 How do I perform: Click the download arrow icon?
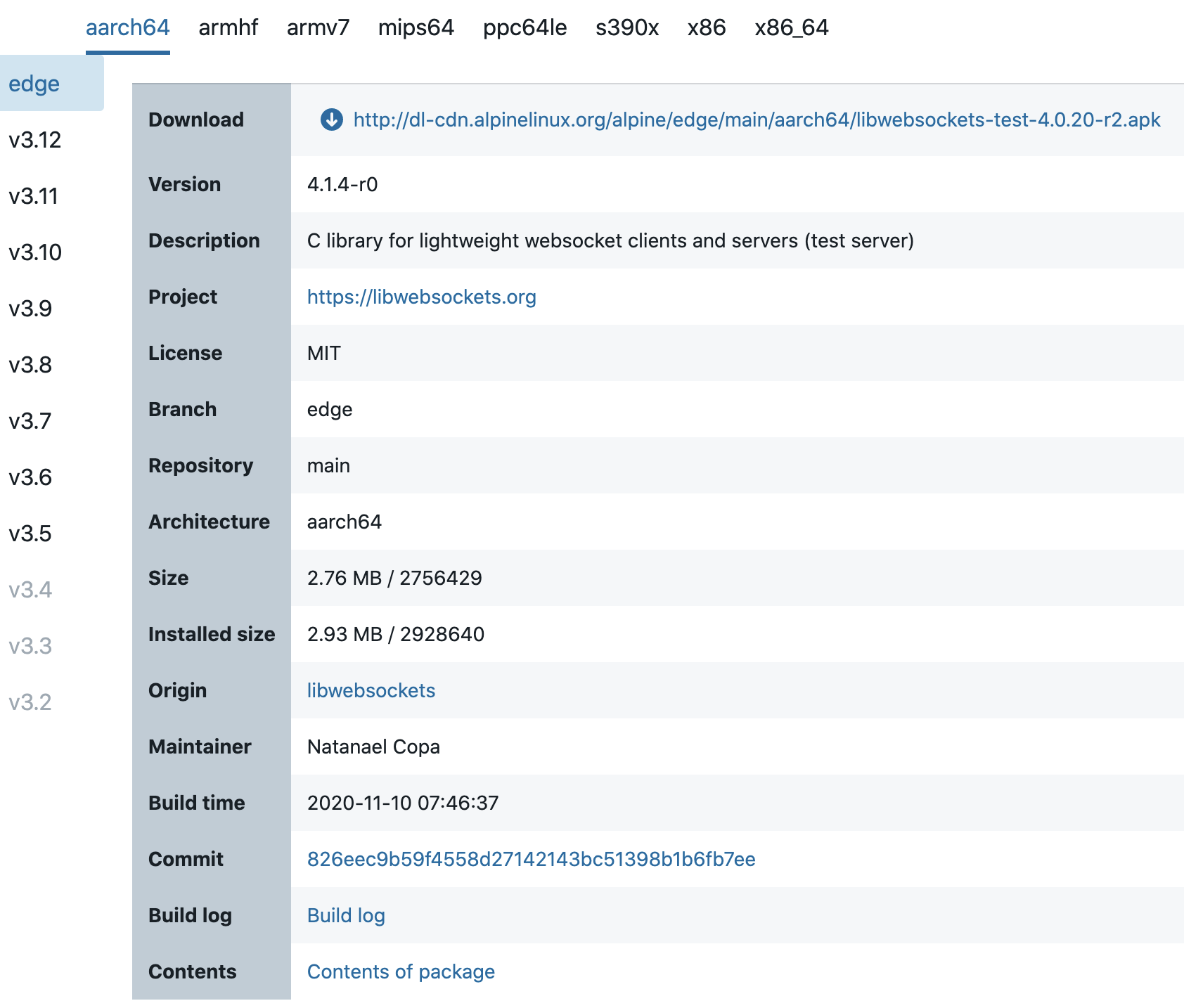[332, 119]
